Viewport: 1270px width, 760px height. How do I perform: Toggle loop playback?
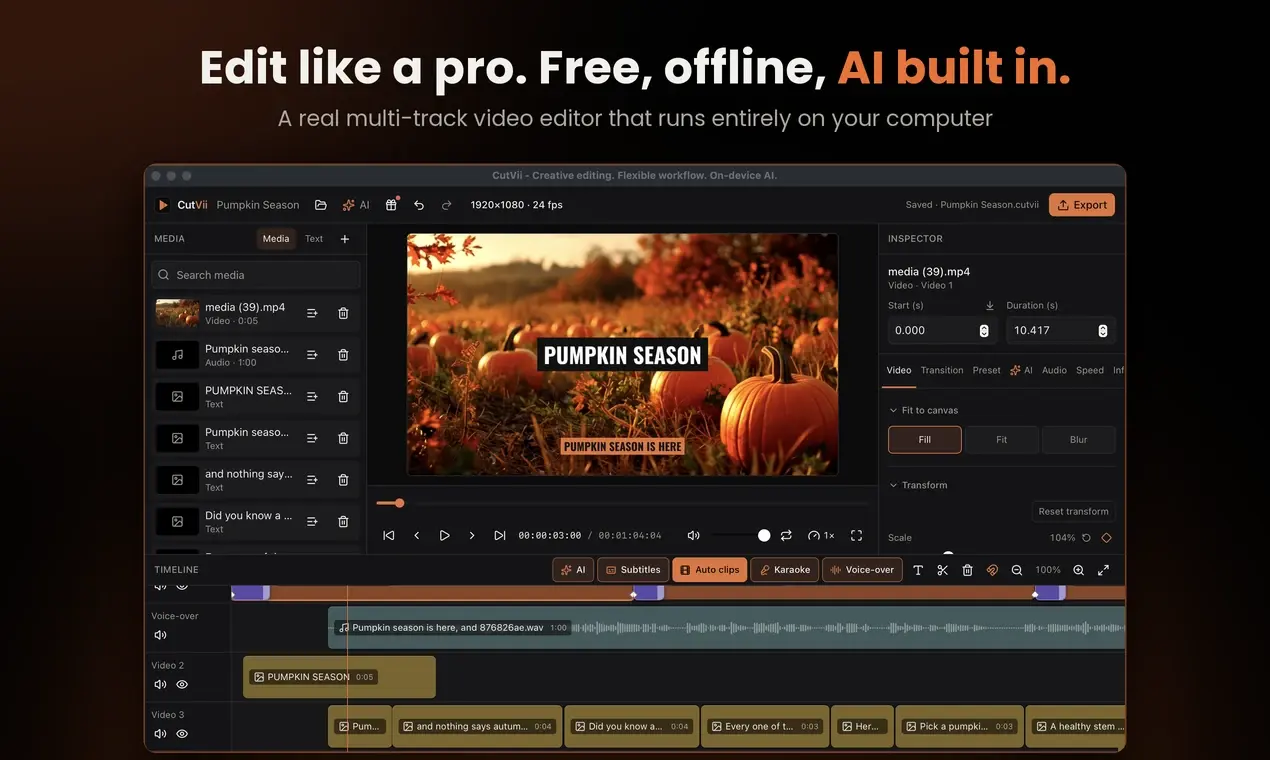[786, 536]
